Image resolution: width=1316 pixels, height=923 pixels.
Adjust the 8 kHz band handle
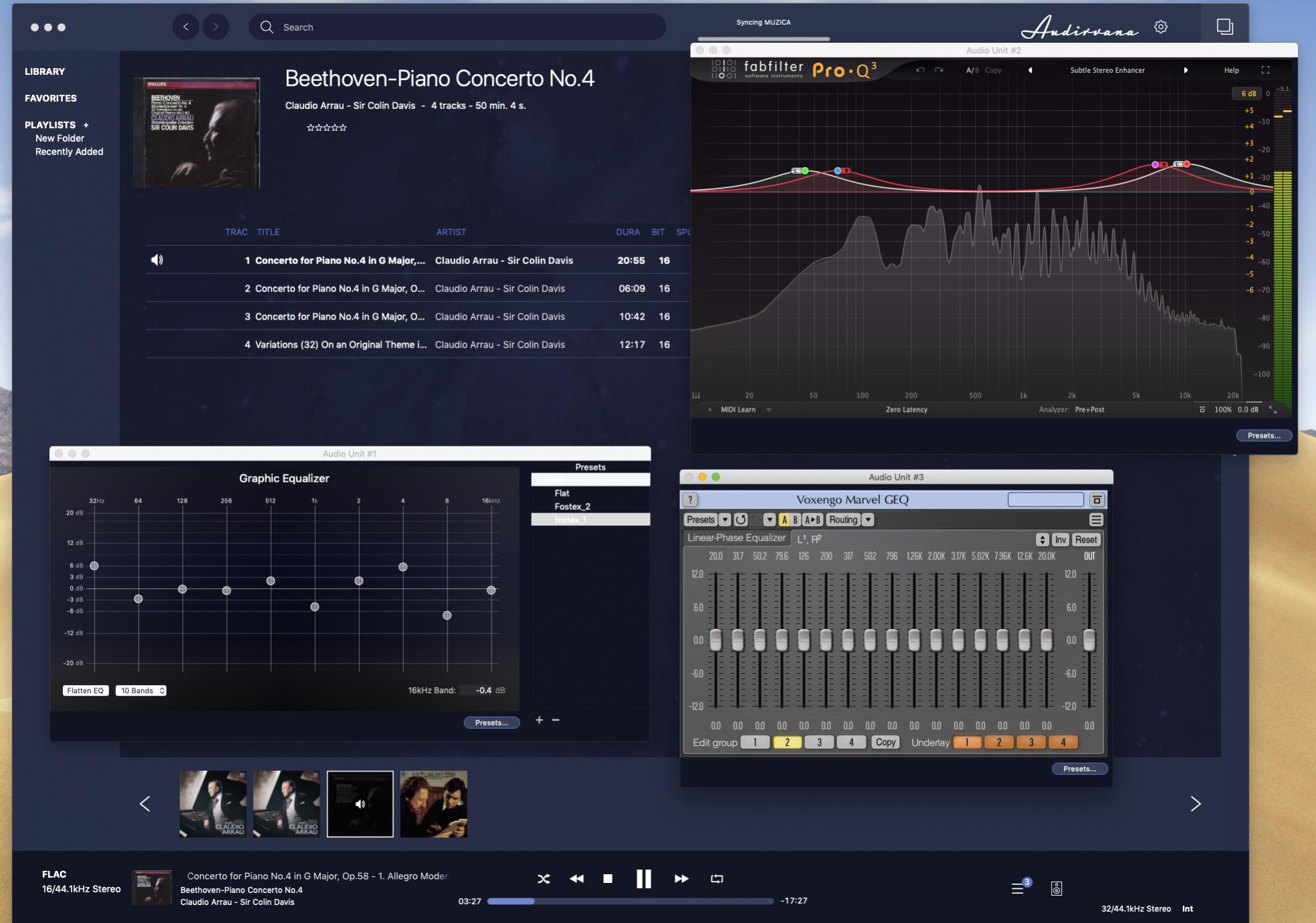tap(447, 616)
